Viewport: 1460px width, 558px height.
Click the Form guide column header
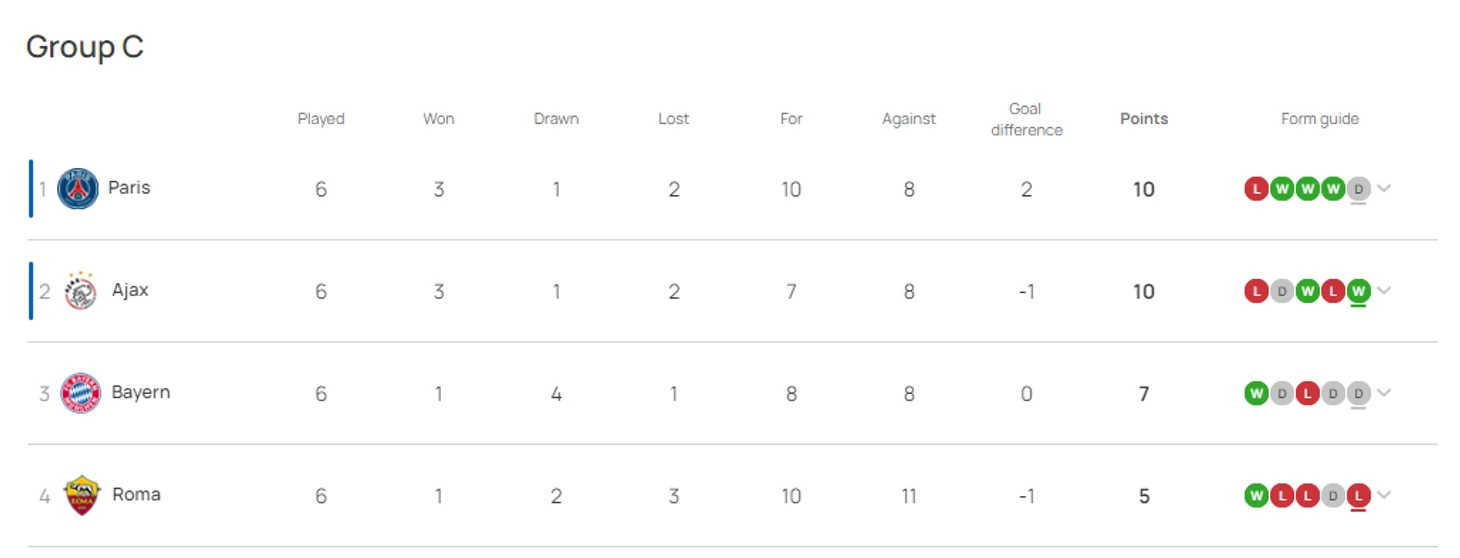pos(1320,119)
